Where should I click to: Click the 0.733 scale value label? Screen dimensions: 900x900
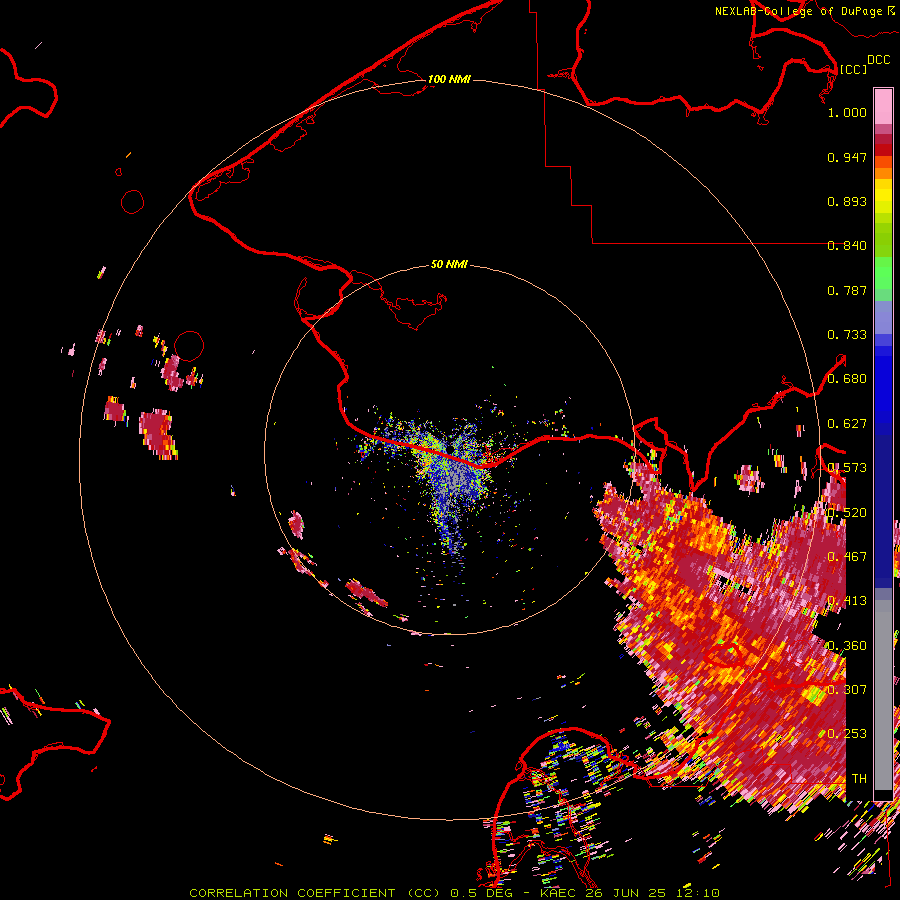point(847,335)
